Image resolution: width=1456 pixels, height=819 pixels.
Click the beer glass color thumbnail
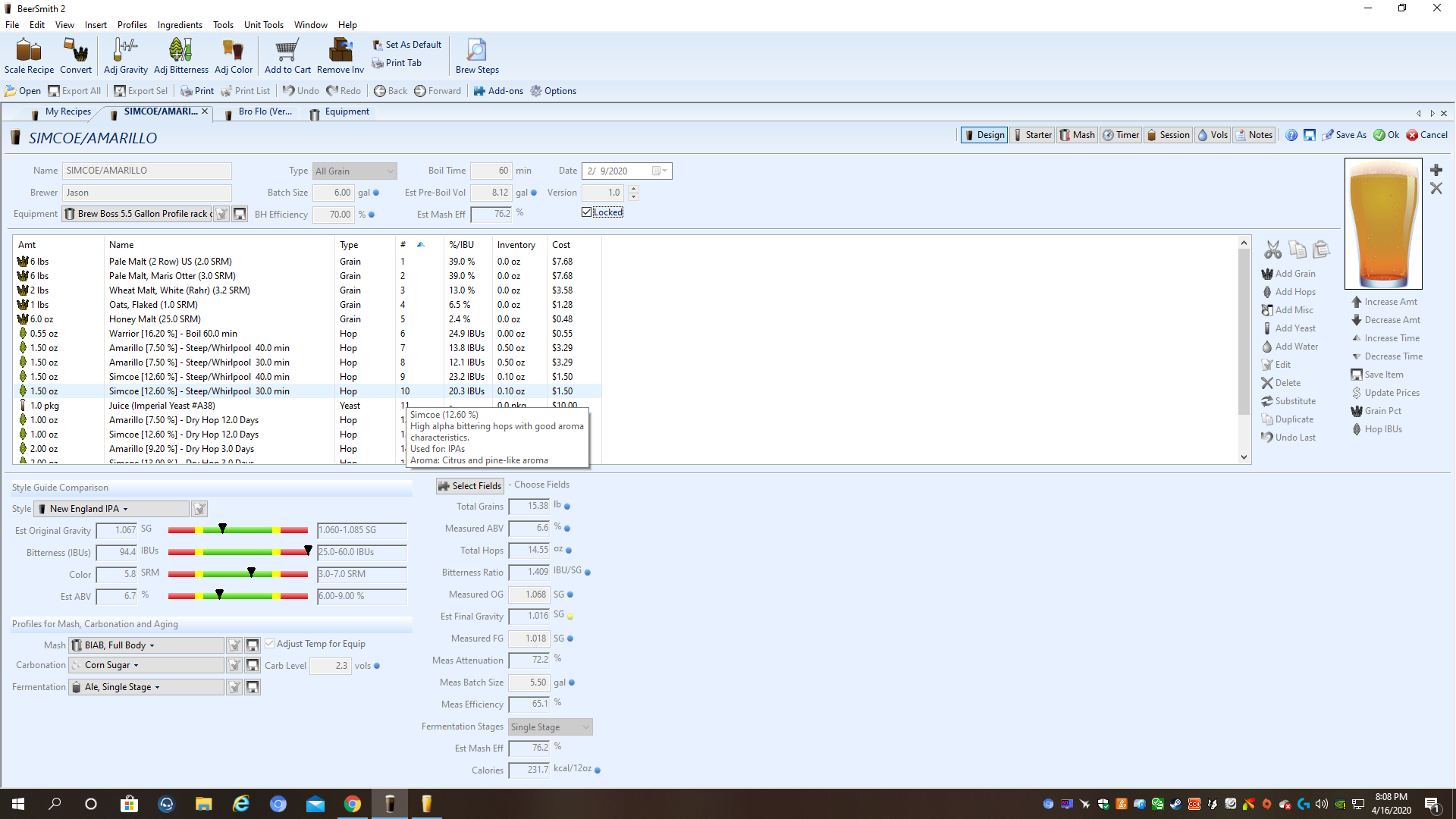1383,224
